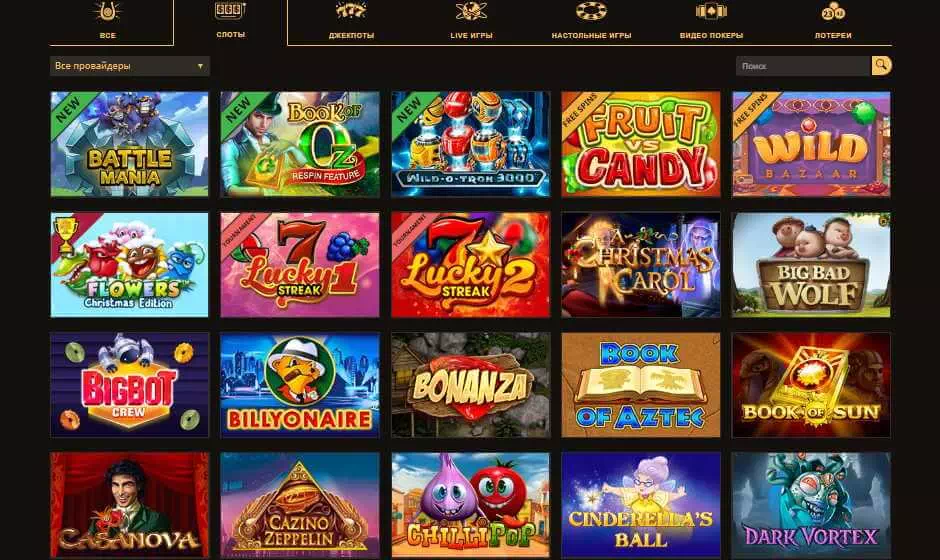Click the Поиск search field
The width and height of the screenshot is (940, 560).
tap(803, 66)
